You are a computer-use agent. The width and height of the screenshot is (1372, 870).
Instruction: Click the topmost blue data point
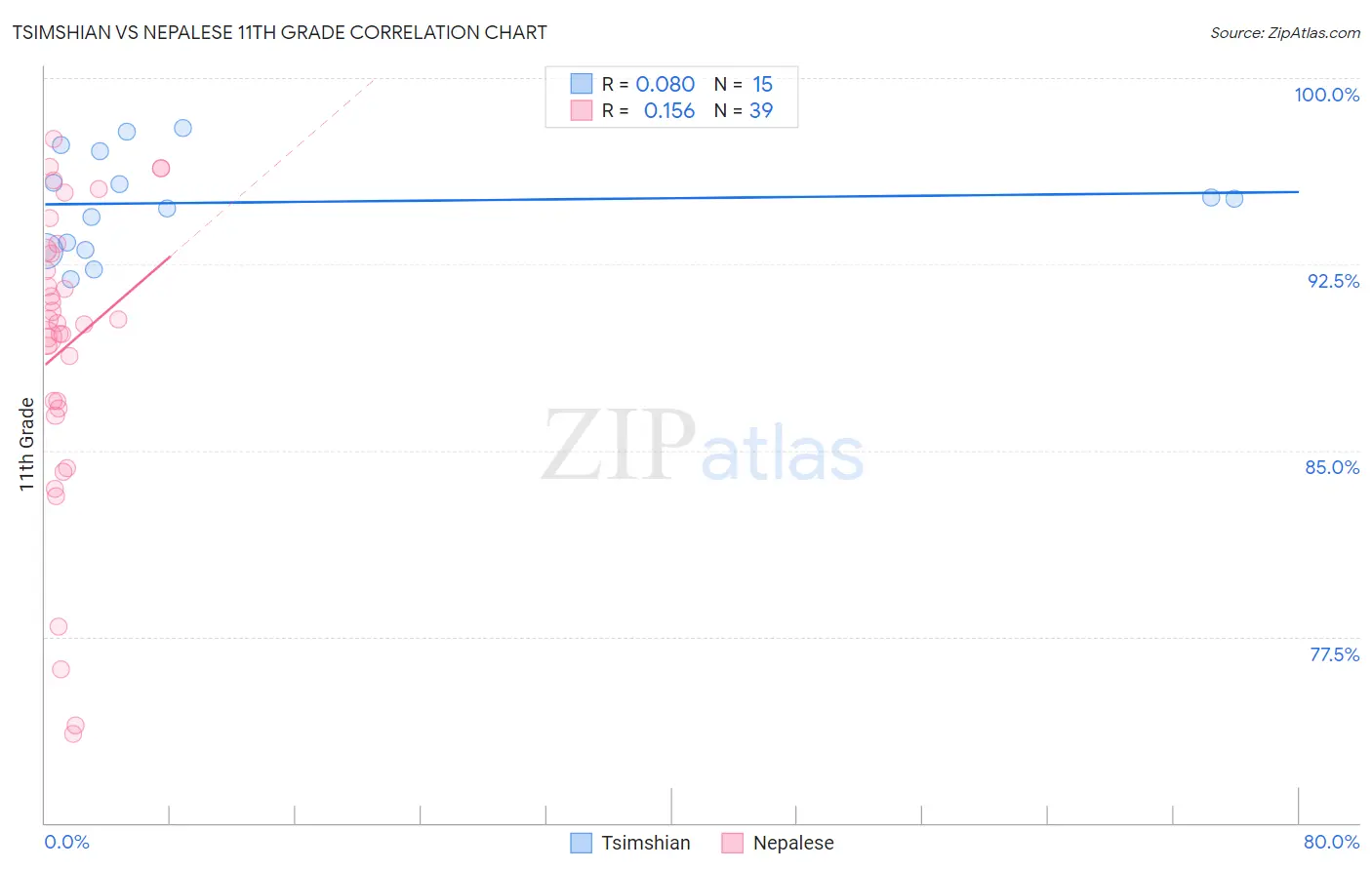pyautogui.click(x=182, y=128)
